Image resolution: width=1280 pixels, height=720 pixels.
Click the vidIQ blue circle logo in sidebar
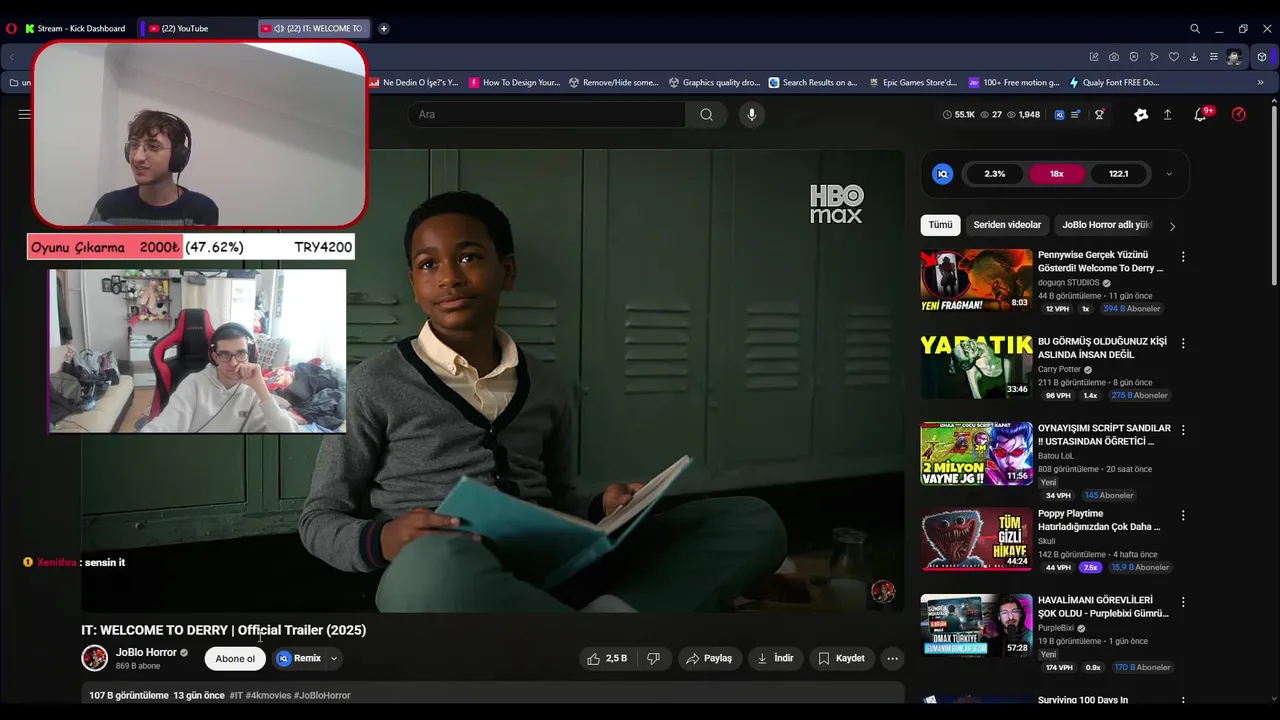942,174
